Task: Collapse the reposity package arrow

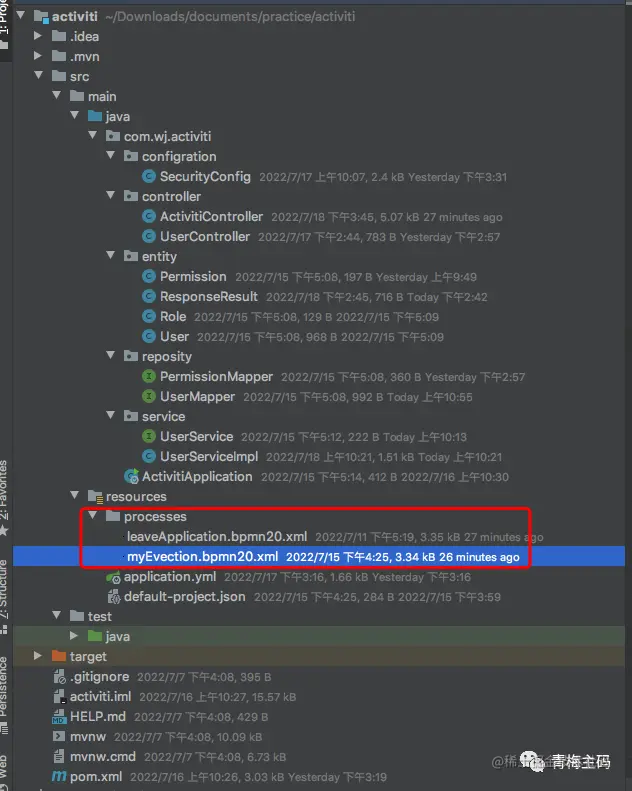Action: tap(111, 355)
